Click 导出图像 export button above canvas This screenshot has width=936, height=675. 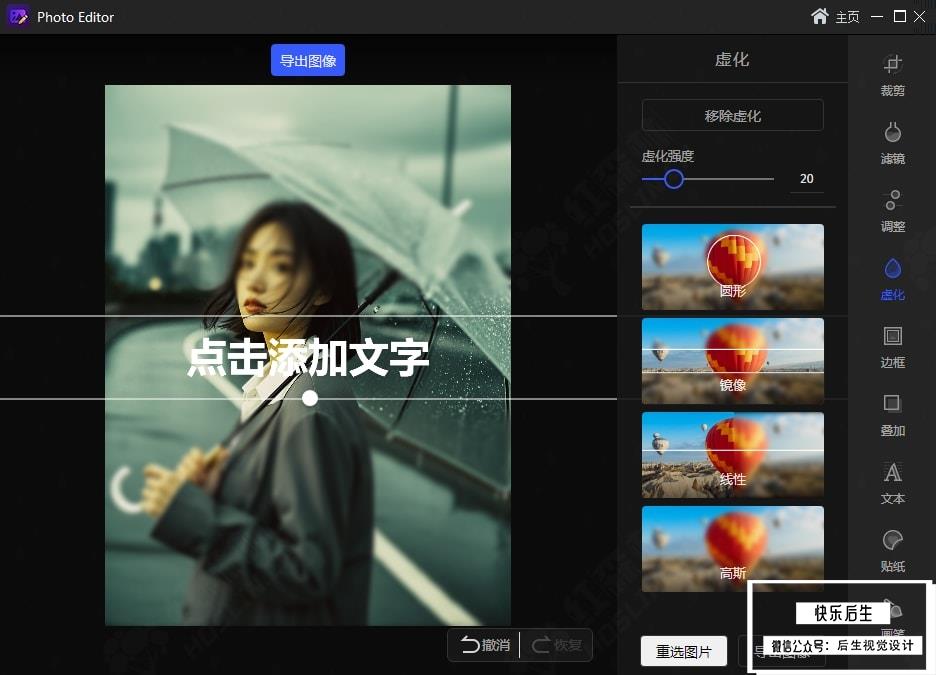307,60
